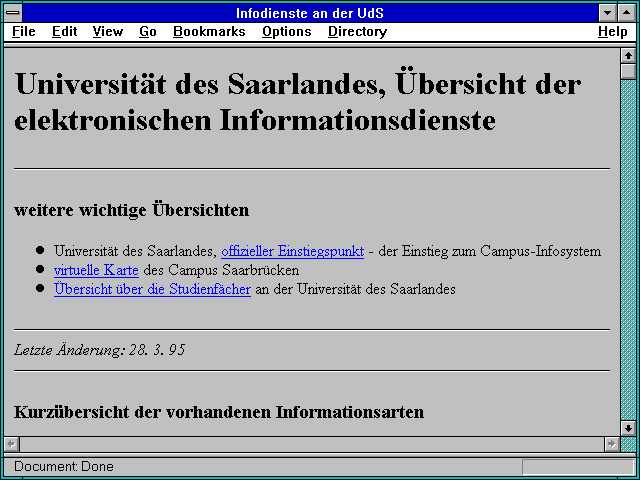Click the main Universität des Saarlandes heading
This screenshot has height=480, width=640.
pyautogui.click(x=298, y=102)
